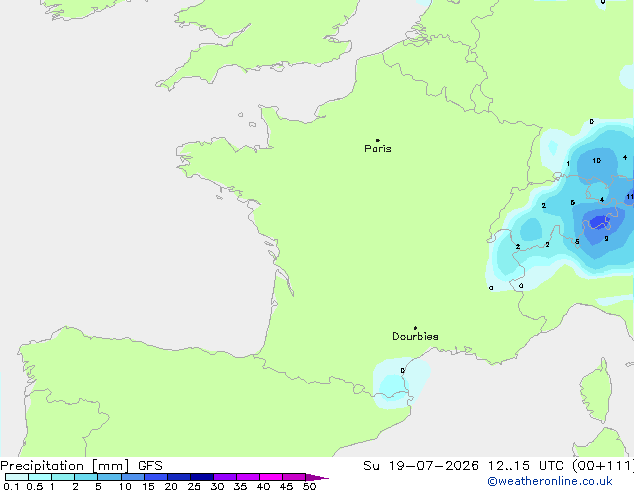Click the 'Precipitation [mm]' legend title
This screenshot has height=490, width=634.
(65, 466)
